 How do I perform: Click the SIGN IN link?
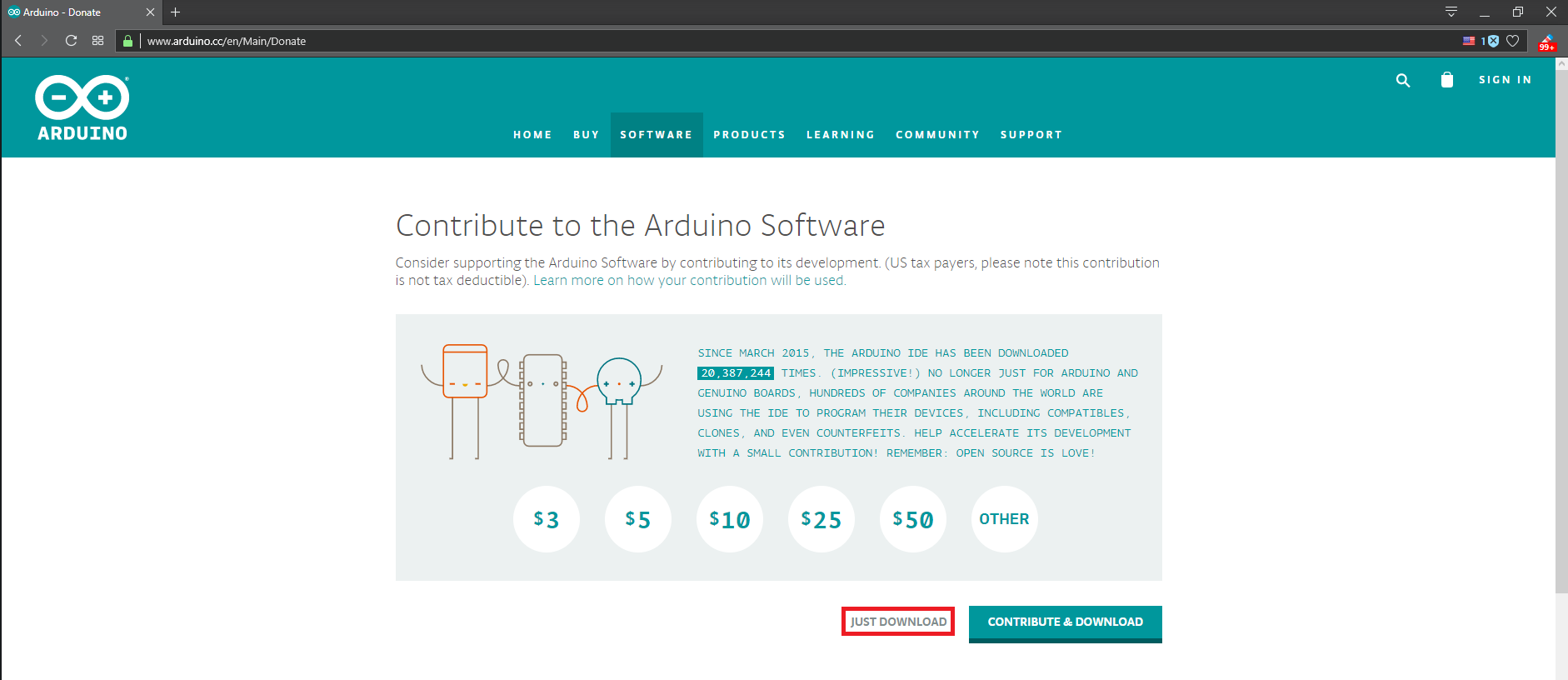click(x=1506, y=80)
